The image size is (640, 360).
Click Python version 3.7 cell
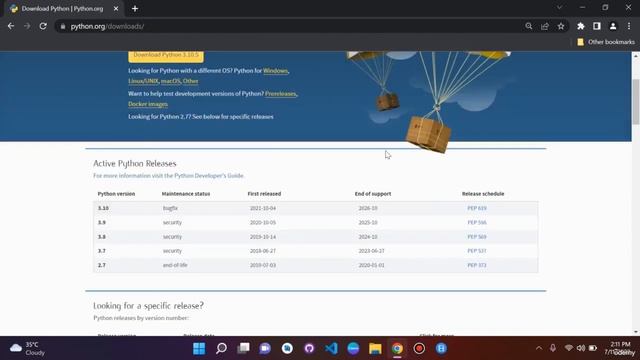102,251
